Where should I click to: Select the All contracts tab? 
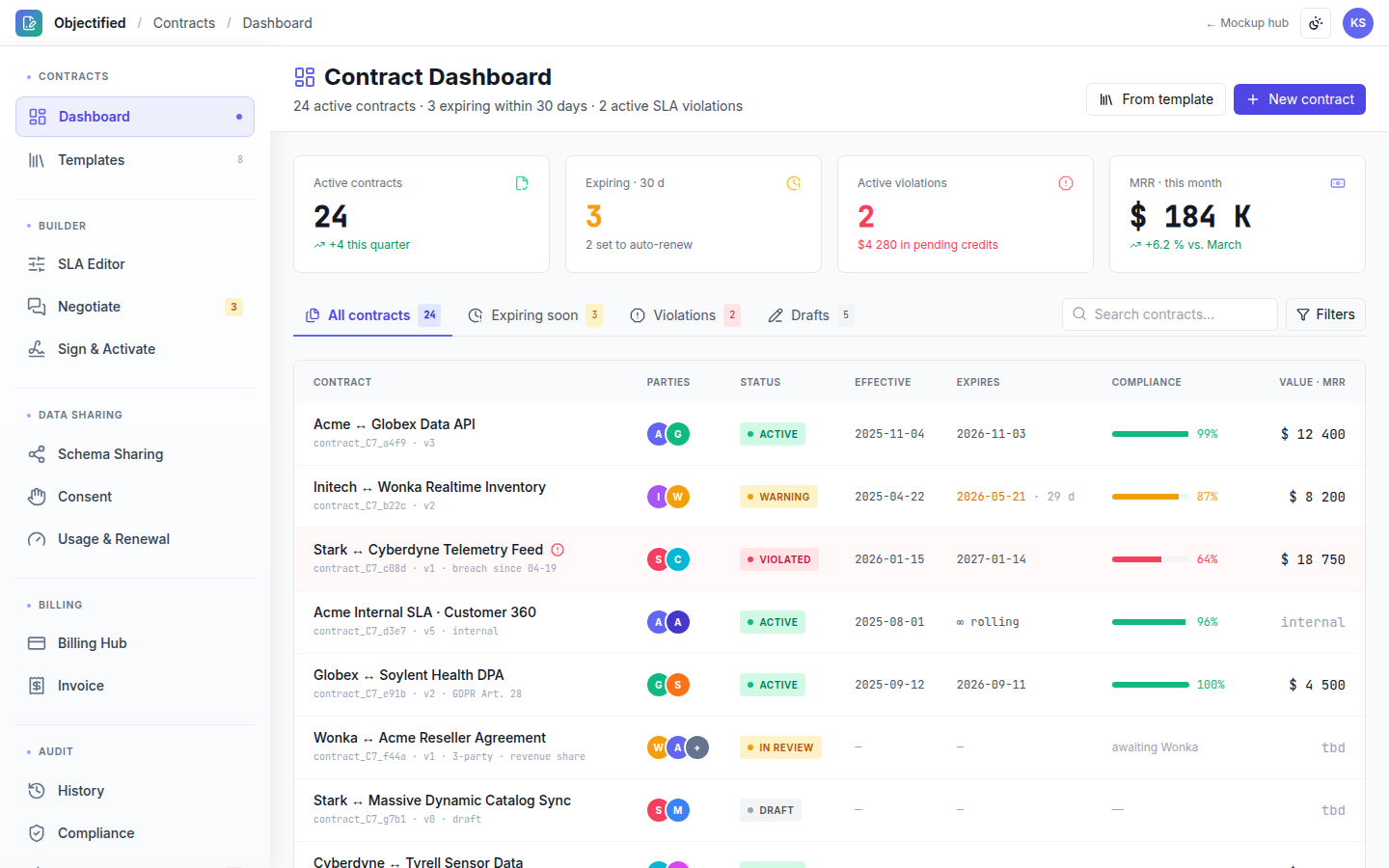click(373, 315)
